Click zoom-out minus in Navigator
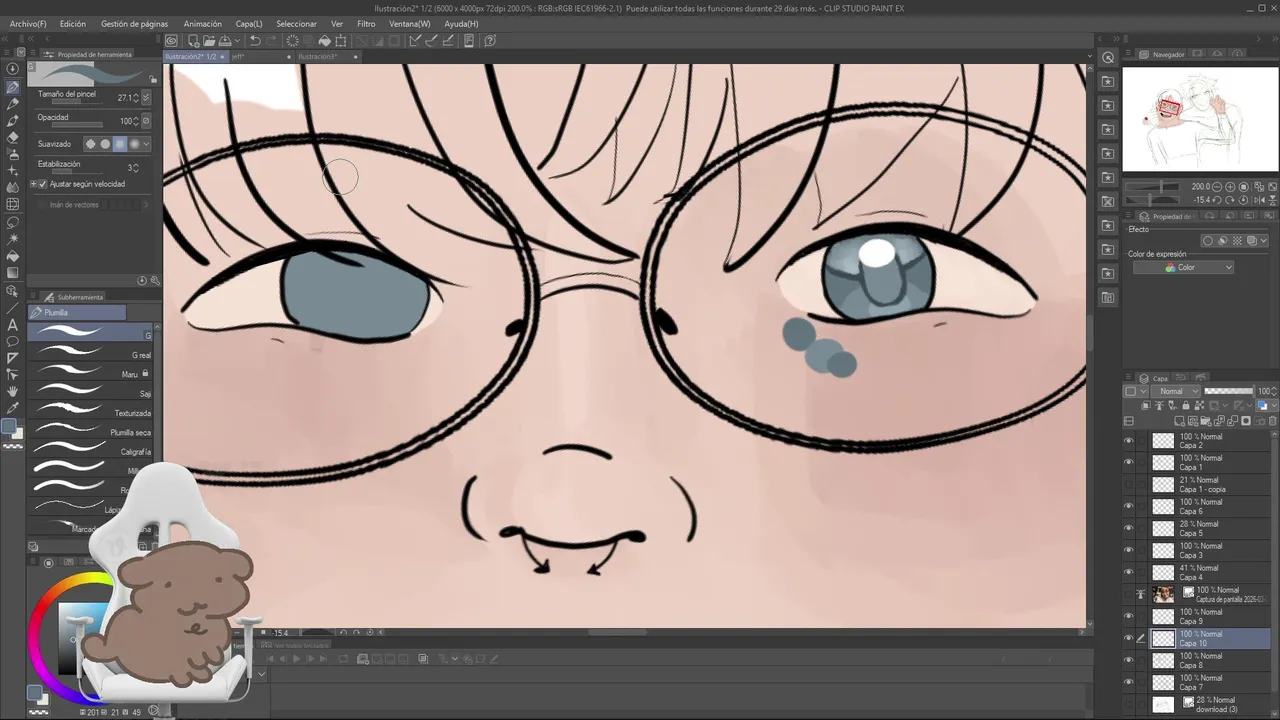The height and width of the screenshot is (720, 1280). [x=1217, y=187]
